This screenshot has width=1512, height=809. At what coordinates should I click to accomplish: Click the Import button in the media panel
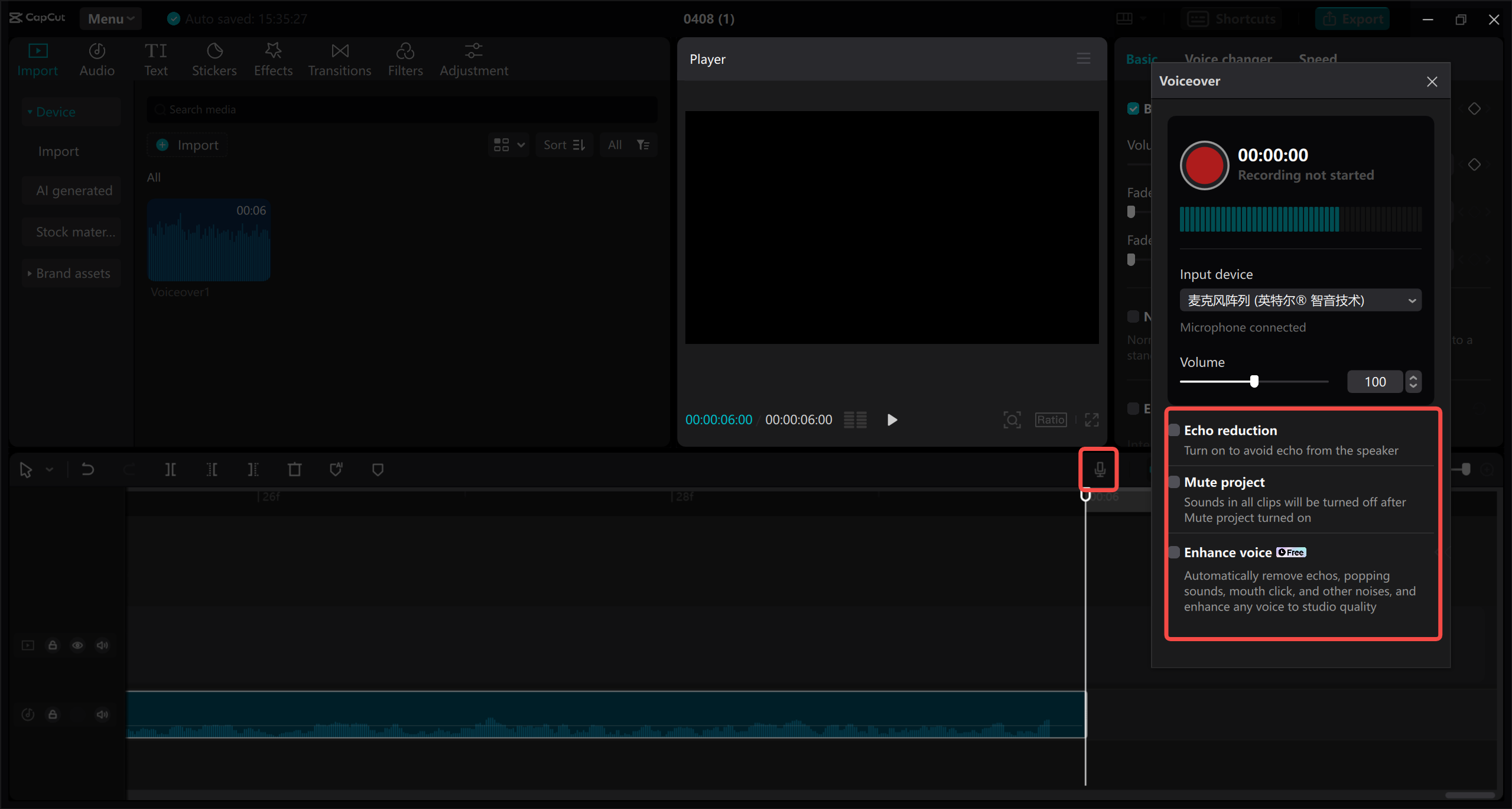[187, 144]
